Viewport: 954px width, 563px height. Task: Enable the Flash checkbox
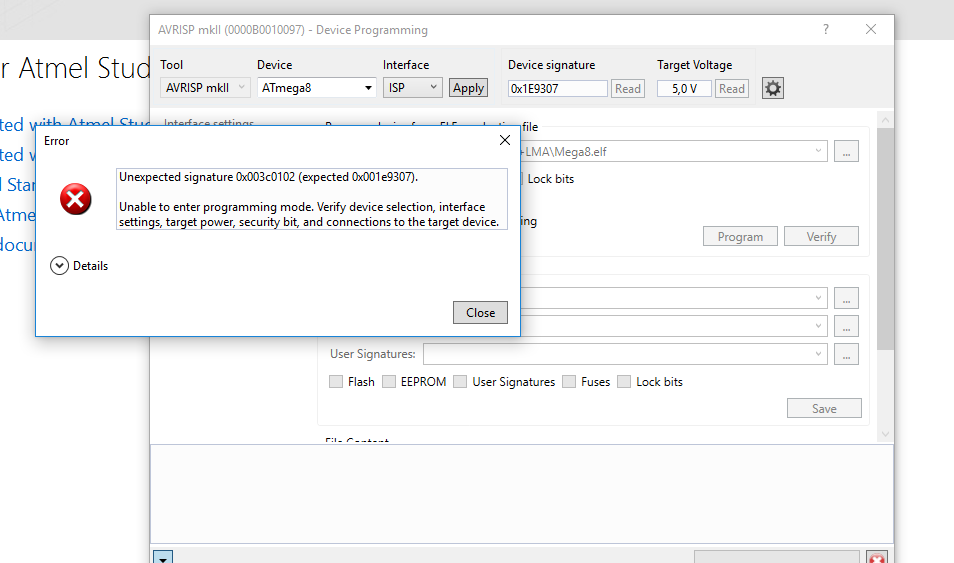pyautogui.click(x=336, y=382)
